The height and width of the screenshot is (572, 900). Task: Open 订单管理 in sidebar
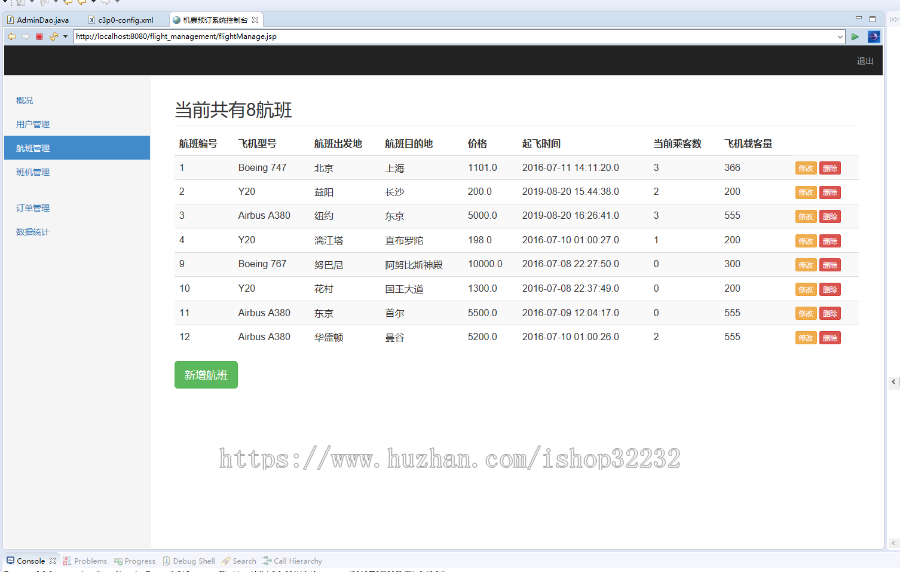click(33, 208)
